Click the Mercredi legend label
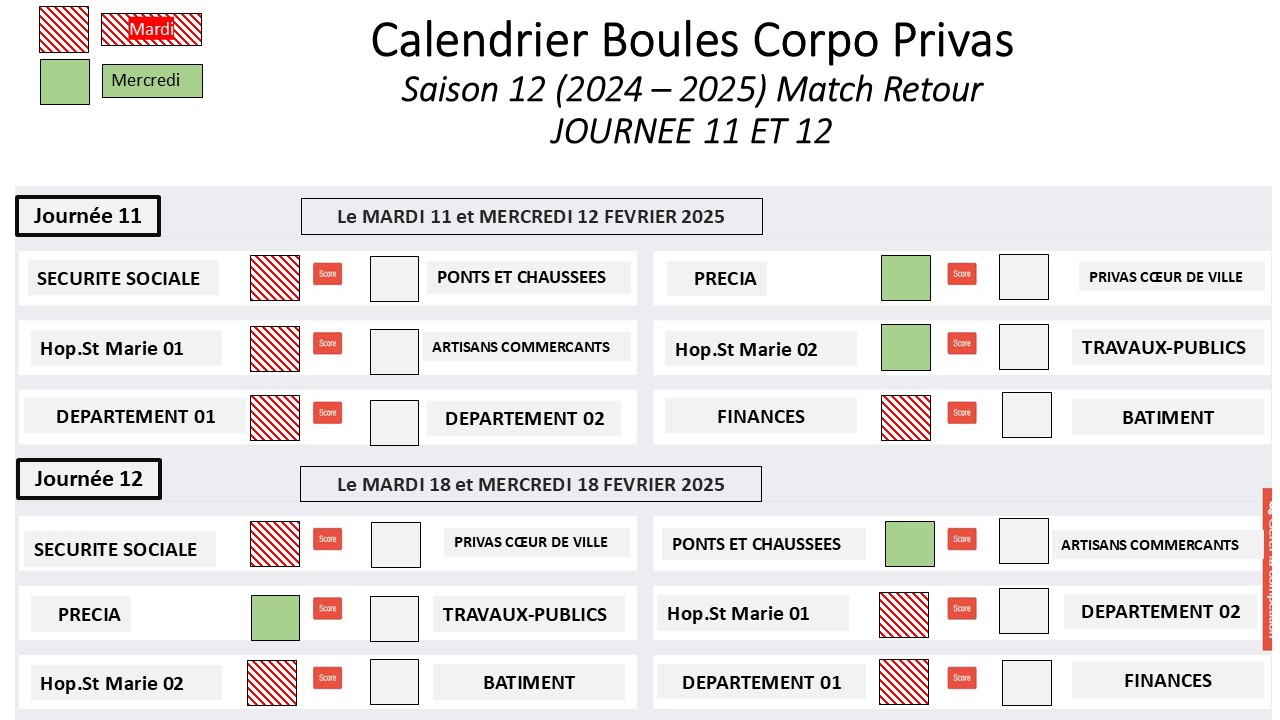1280x720 pixels. pos(152,81)
